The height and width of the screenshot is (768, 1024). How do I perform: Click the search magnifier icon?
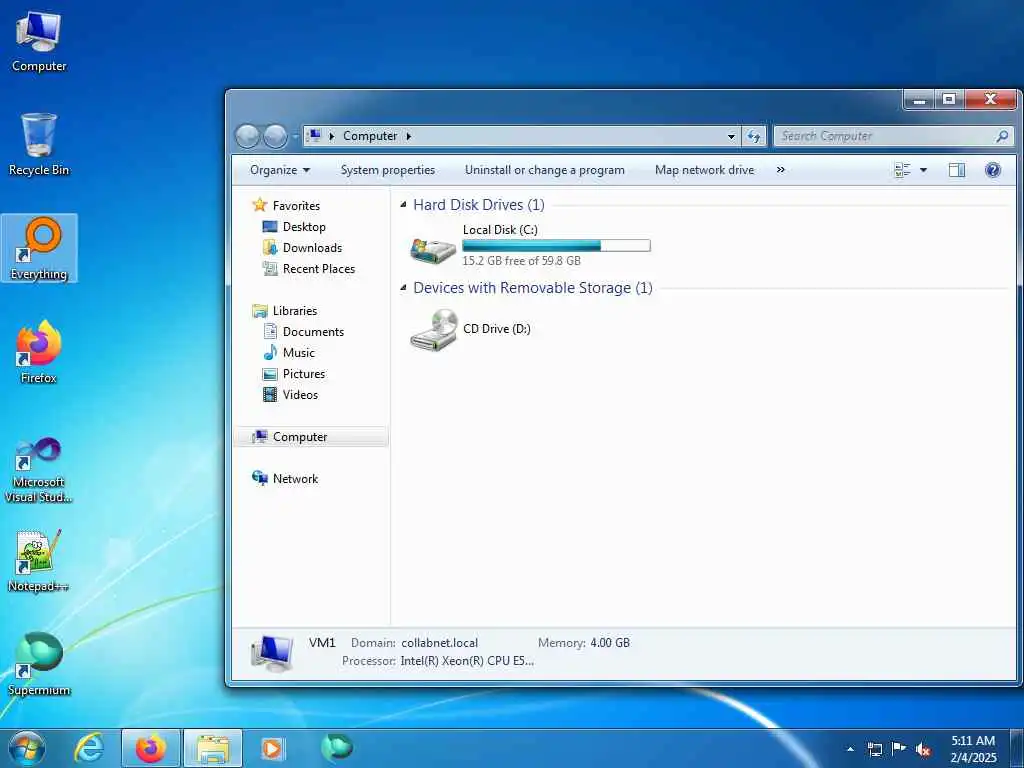(1002, 136)
